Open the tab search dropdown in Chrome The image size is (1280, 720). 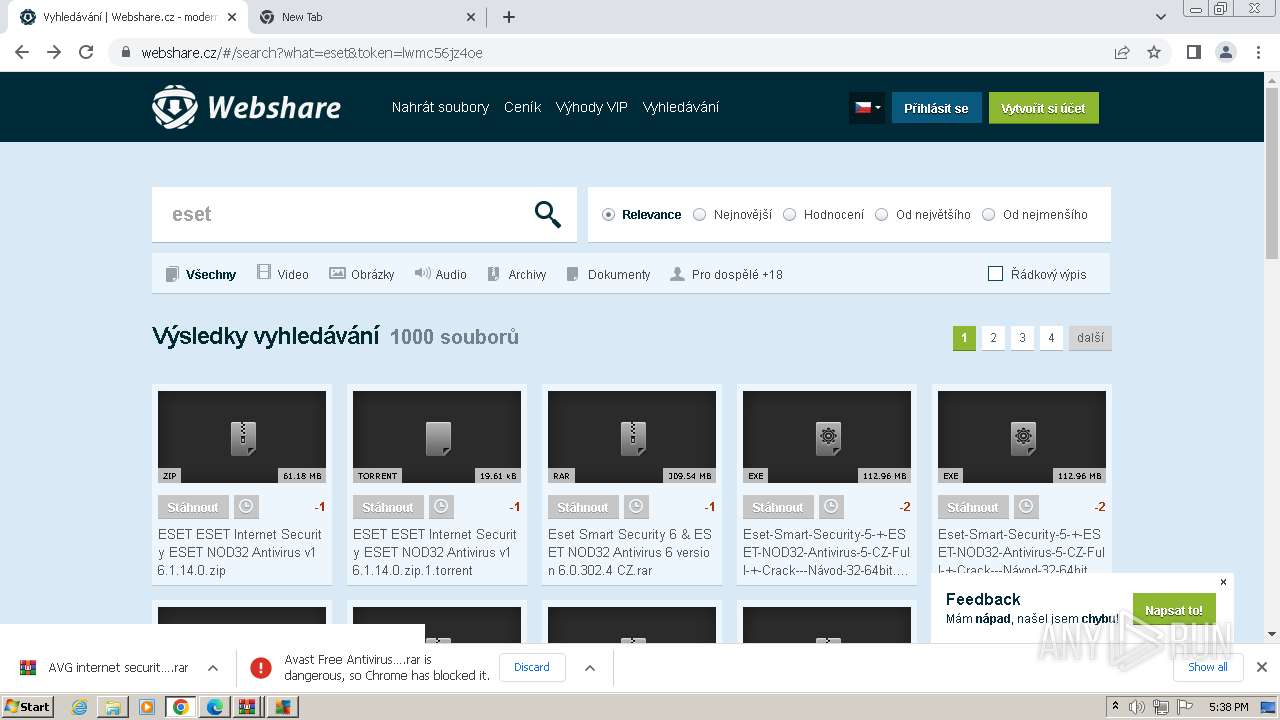point(1161,17)
